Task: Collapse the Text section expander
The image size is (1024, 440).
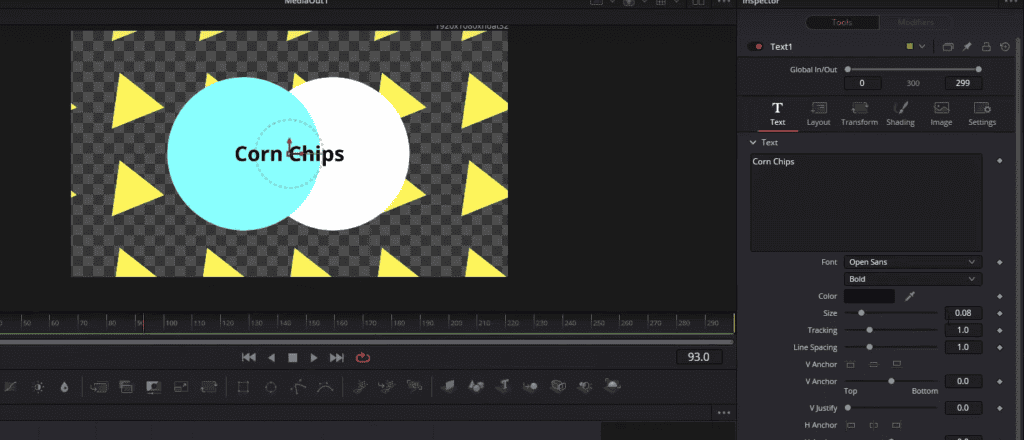Action: [753, 142]
